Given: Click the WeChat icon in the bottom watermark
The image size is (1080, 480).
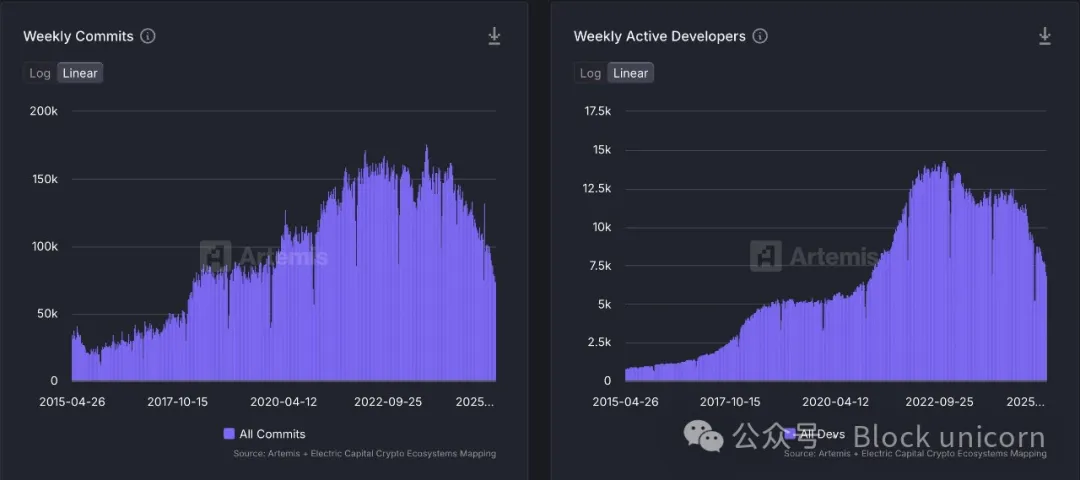Looking at the screenshot, I should coord(703,436).
